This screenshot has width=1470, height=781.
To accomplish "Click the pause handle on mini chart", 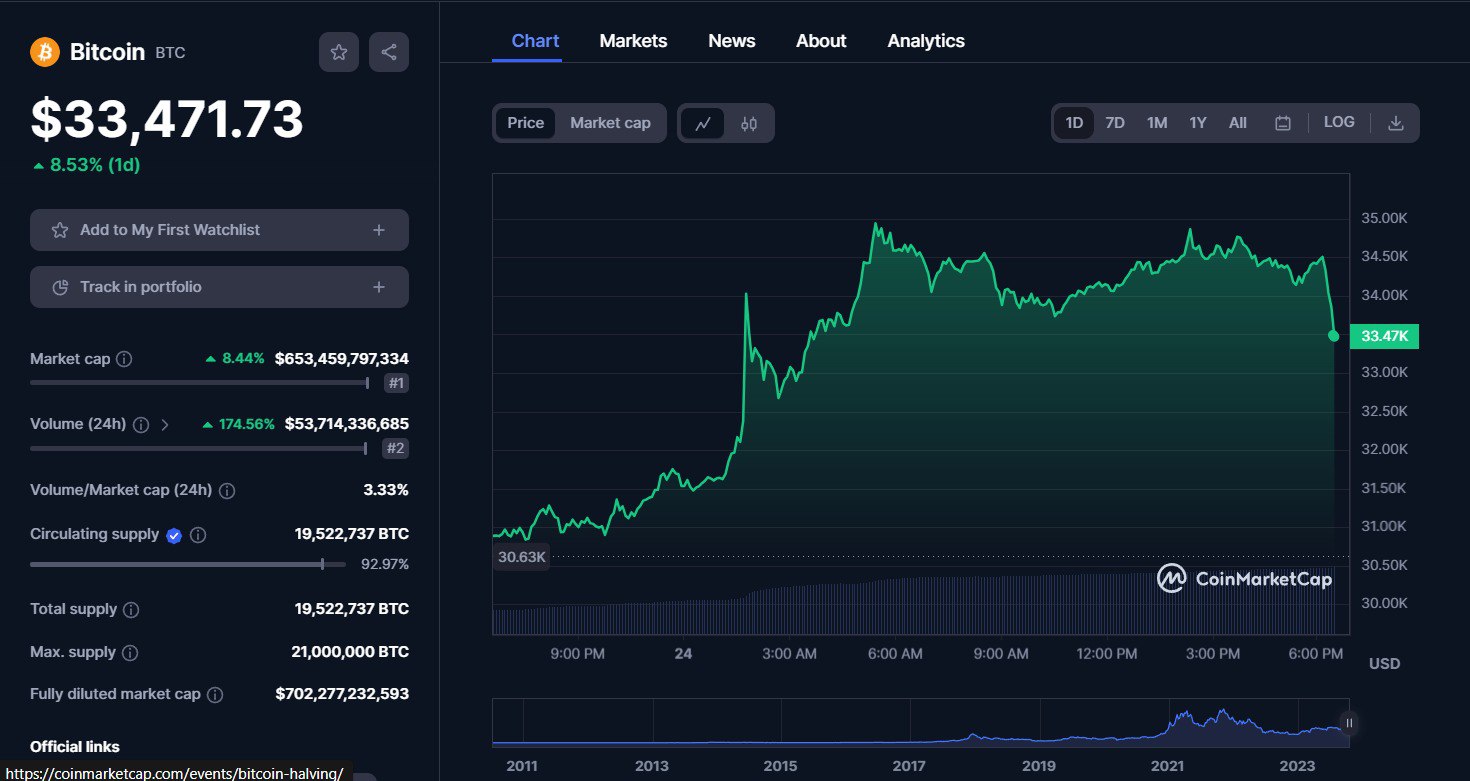I will click(x=1349, y=723).
